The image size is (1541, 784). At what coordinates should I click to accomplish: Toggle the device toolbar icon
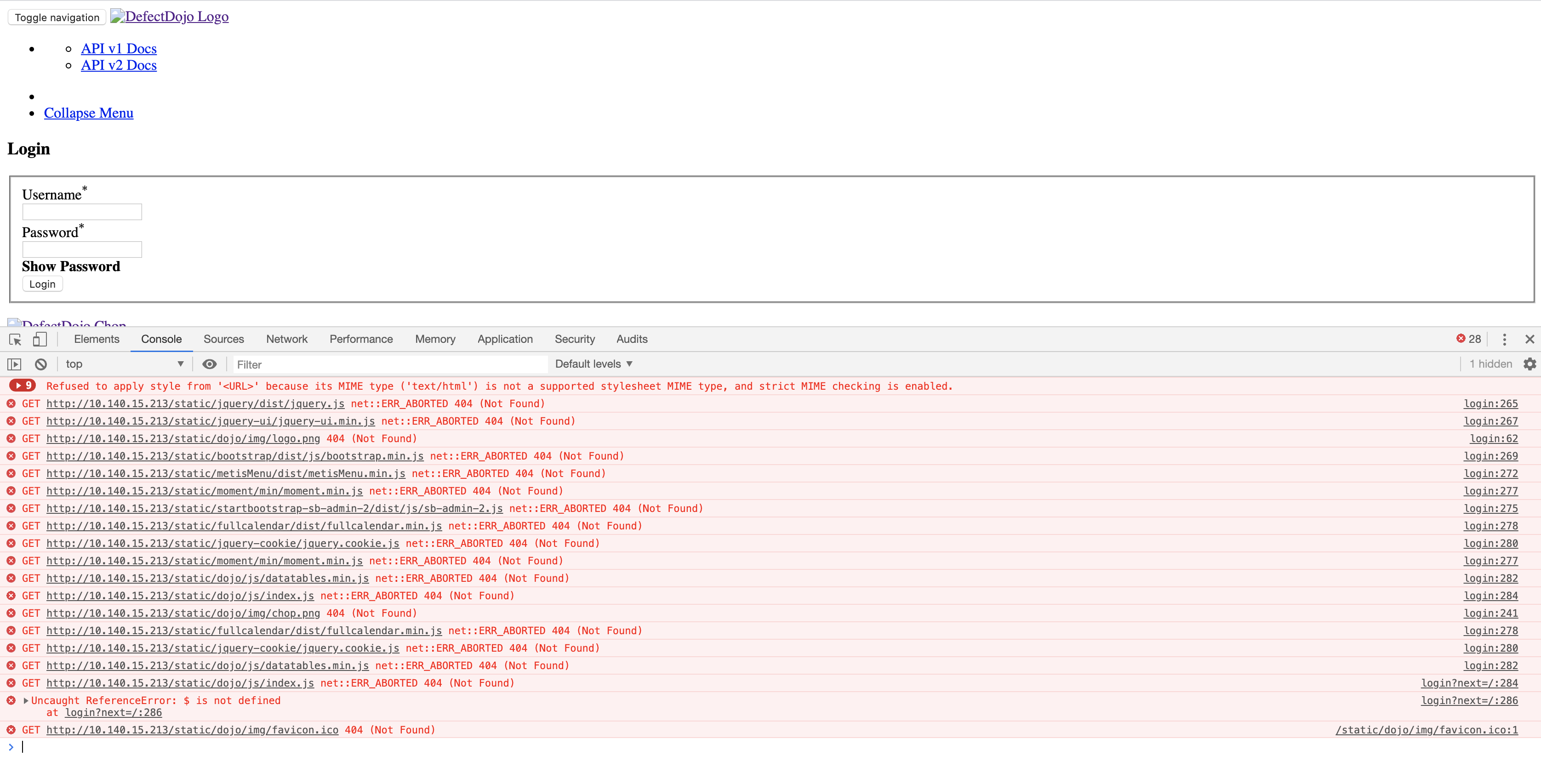click(40, 339)
